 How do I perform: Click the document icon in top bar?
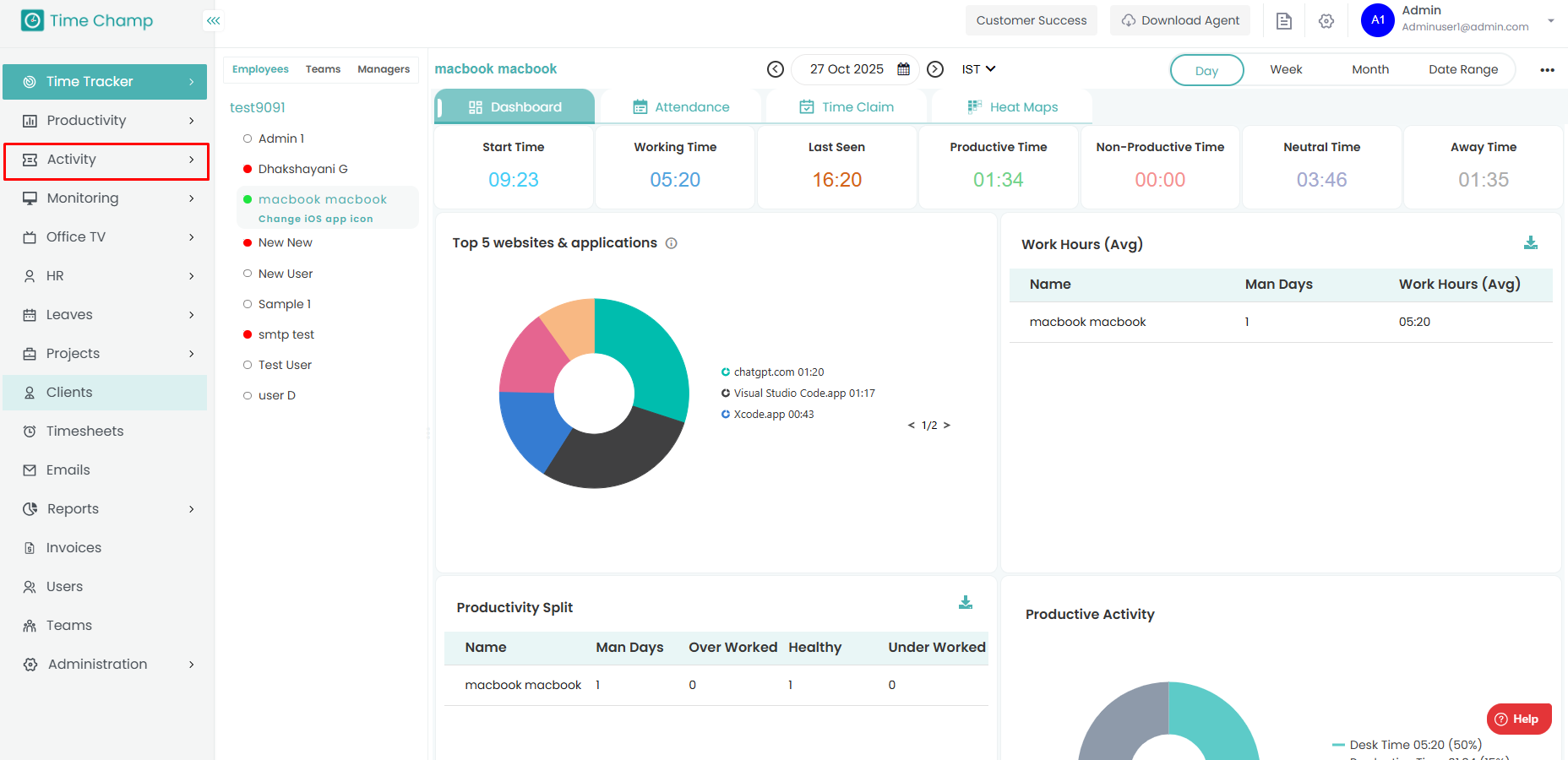click(1283, 21)
